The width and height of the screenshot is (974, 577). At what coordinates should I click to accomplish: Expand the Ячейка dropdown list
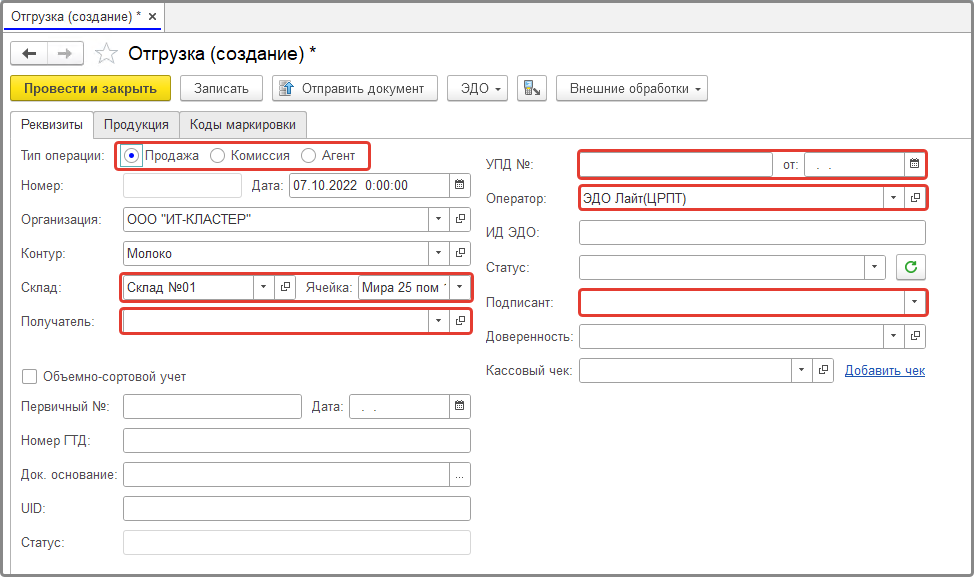click(460, 287)
